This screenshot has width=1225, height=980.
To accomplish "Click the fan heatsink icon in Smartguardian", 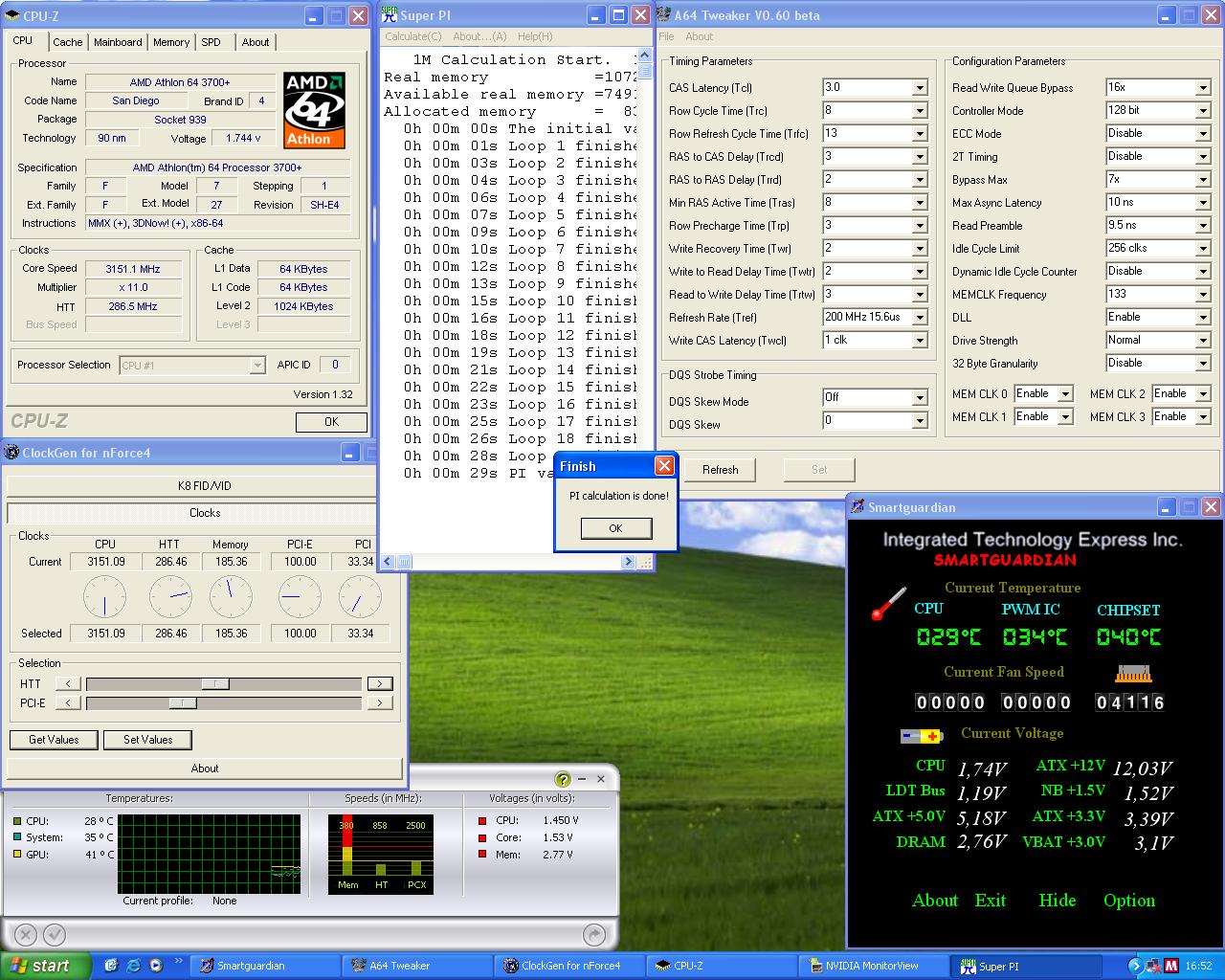I will point(1132,674).
